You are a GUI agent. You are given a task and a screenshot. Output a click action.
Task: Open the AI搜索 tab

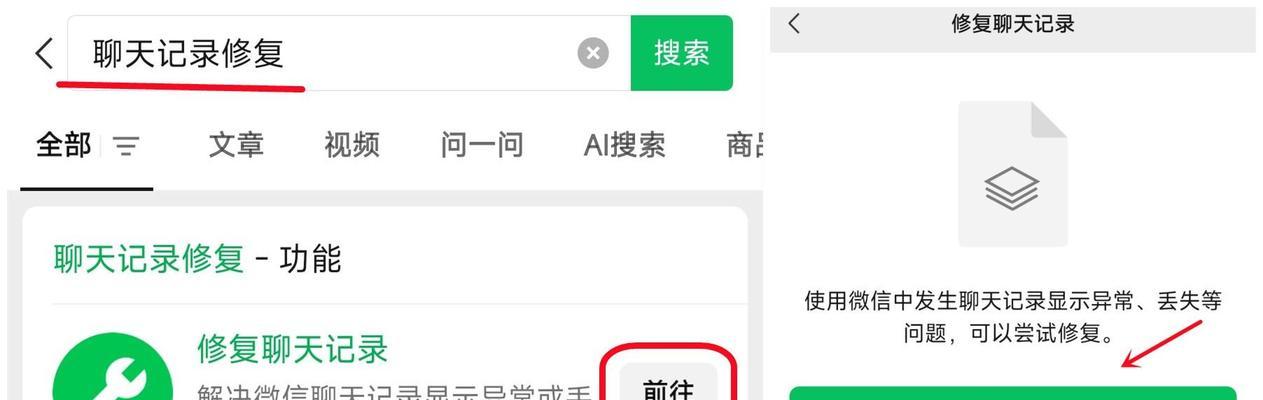click(x=625, y=146)
